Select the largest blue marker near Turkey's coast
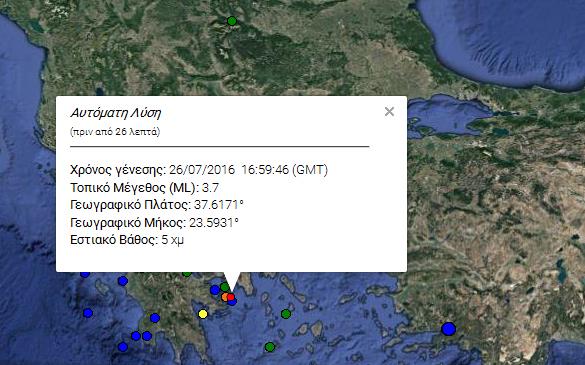 pyautogui.click(x=448, y=329)
